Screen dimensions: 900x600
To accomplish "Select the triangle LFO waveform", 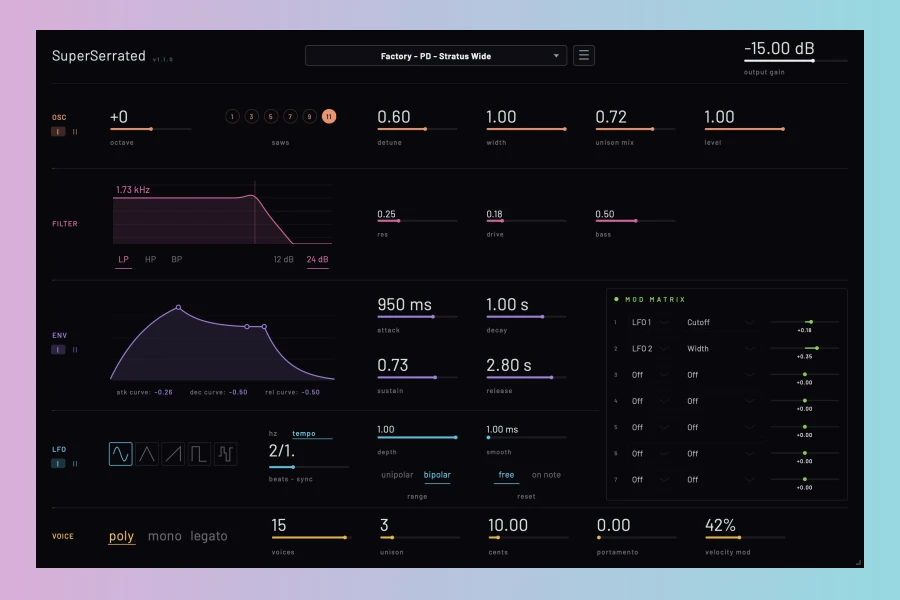I will 147,454.
